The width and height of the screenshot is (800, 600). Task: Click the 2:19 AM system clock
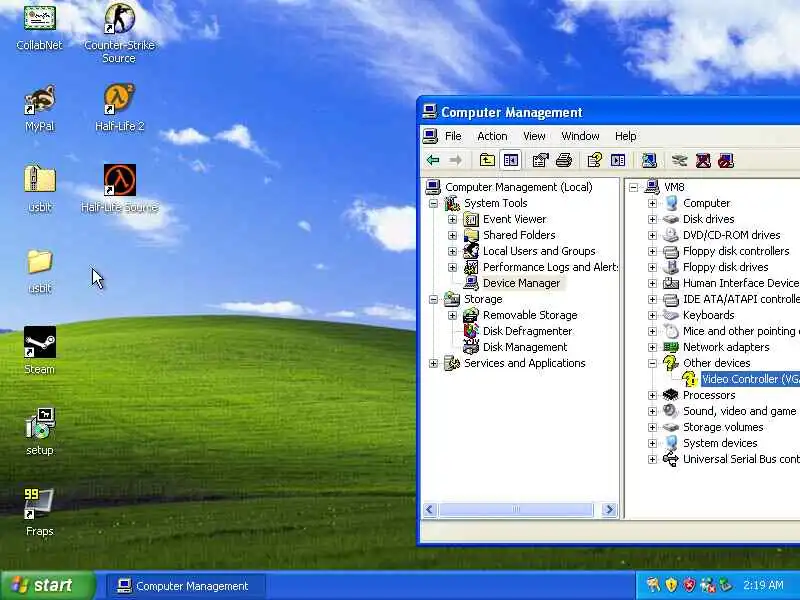coord(763,585)
